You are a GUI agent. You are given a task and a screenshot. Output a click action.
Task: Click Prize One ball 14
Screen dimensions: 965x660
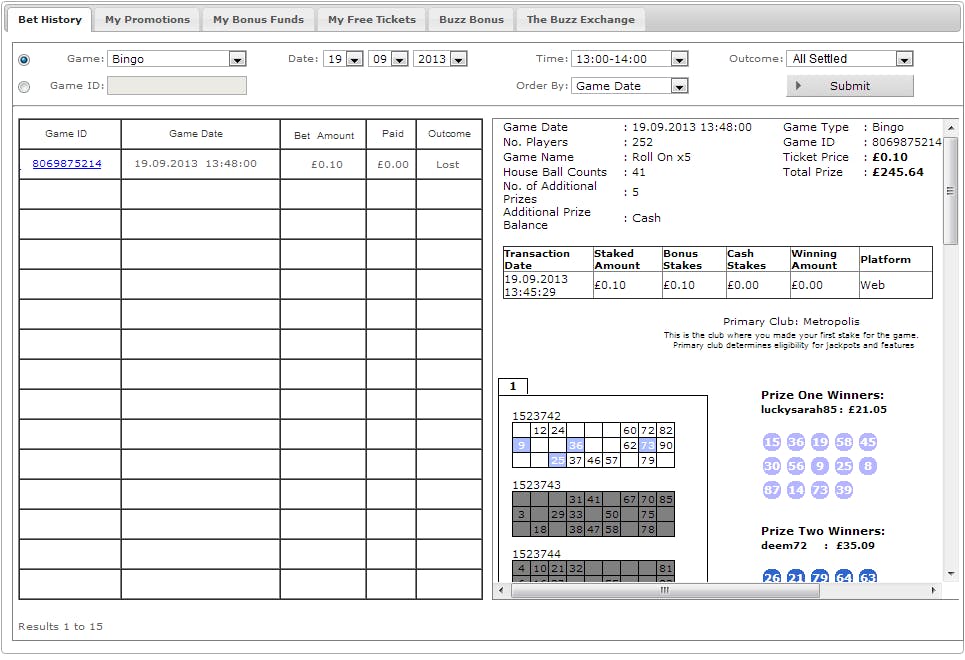click(x=796, y=490)
